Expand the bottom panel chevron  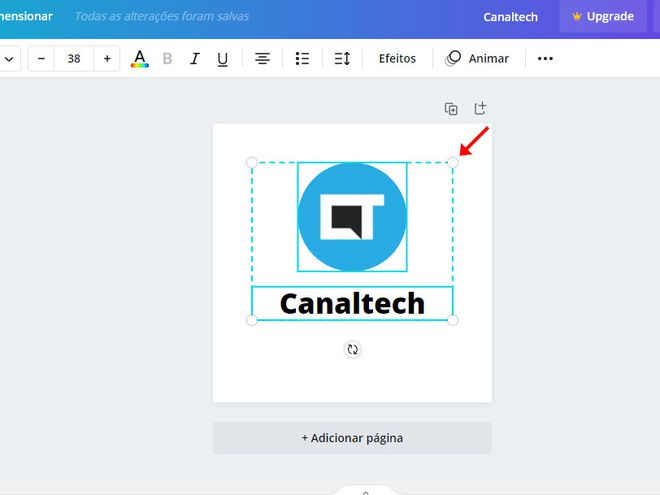(365, 492)
